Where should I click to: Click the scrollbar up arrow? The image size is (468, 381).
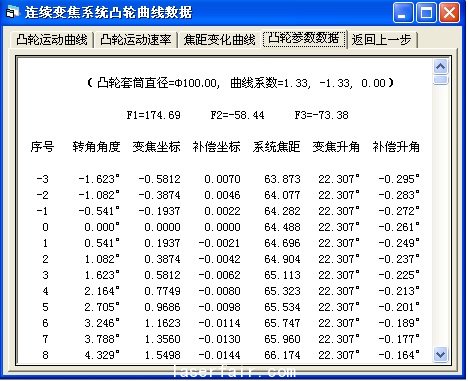(x=441, y=67)
